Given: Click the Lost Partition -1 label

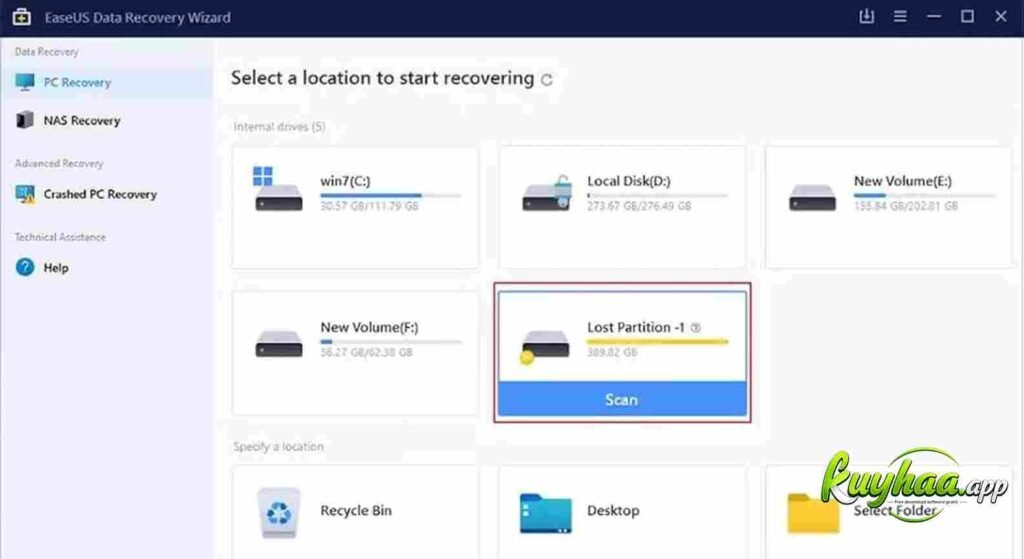Looking at the screenshot, I should [x=635, y=327].
